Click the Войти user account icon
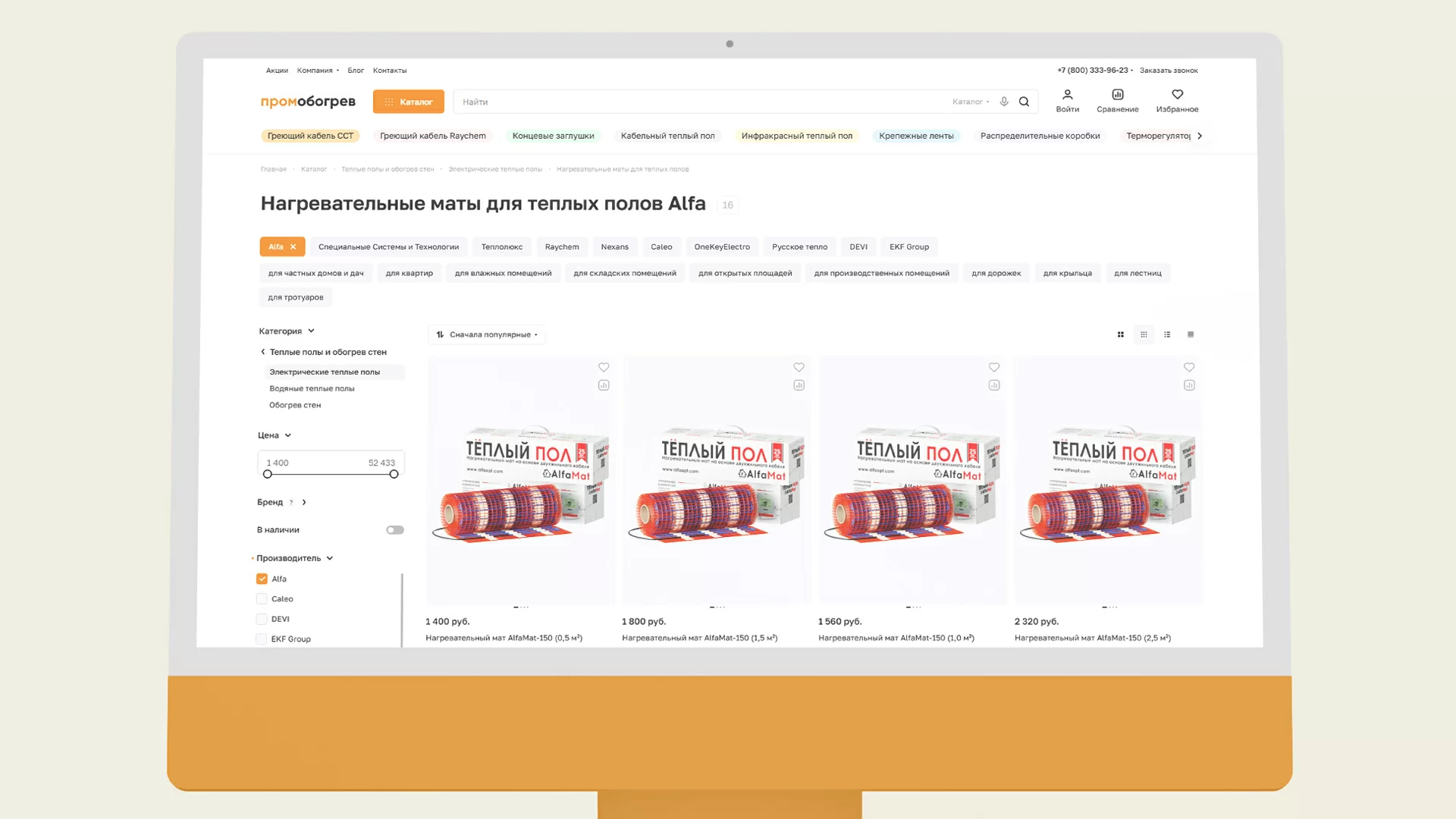 (x=1067, y=95)
